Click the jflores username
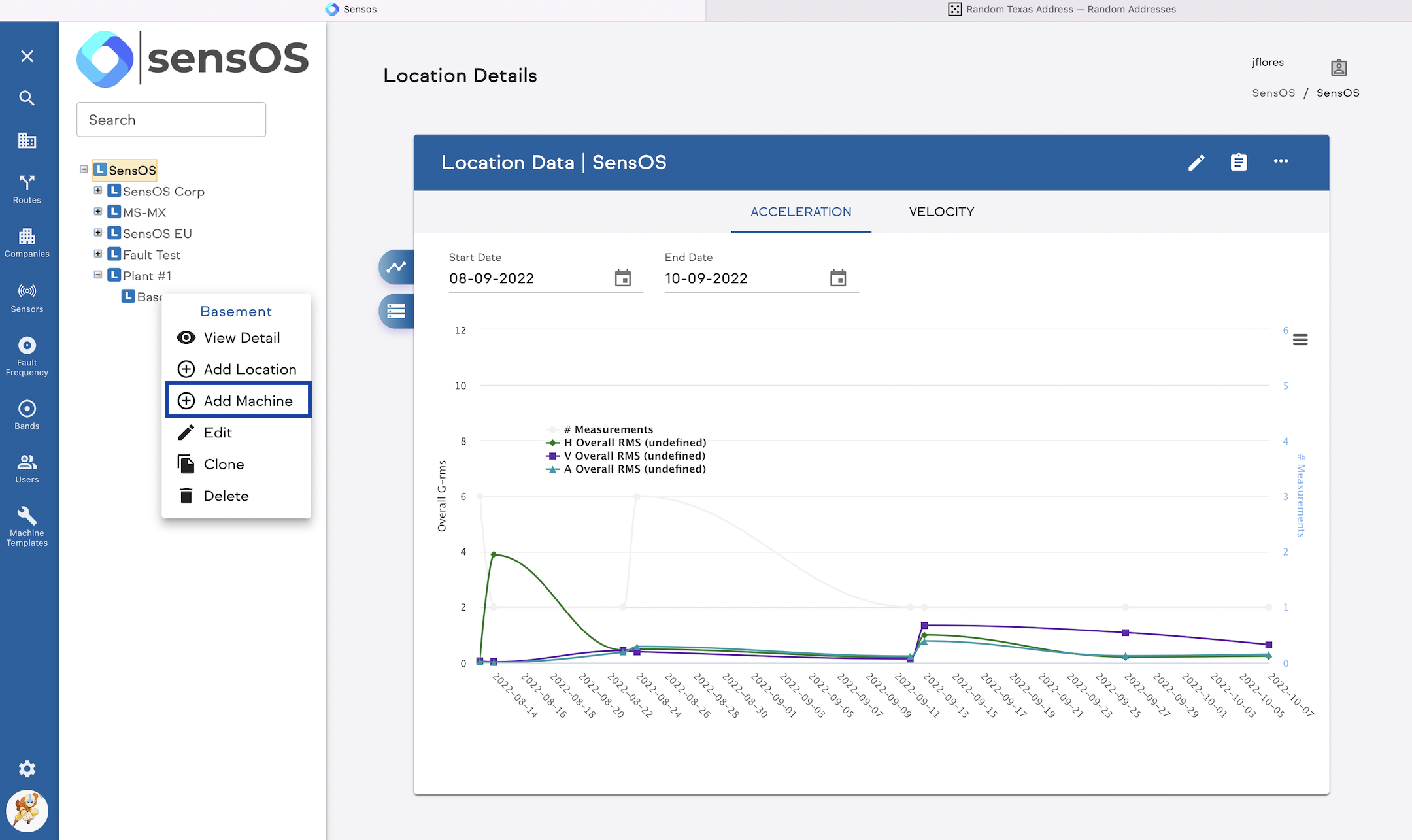1412x840 pixels. click(1268, 62)
